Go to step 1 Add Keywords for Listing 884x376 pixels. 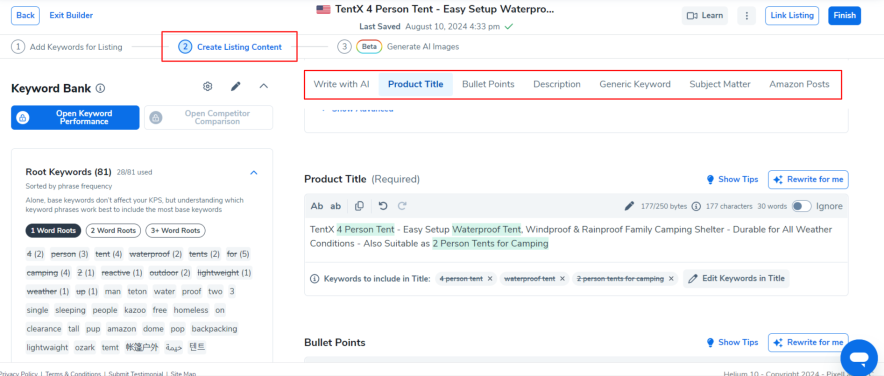[x=67, y=47]
